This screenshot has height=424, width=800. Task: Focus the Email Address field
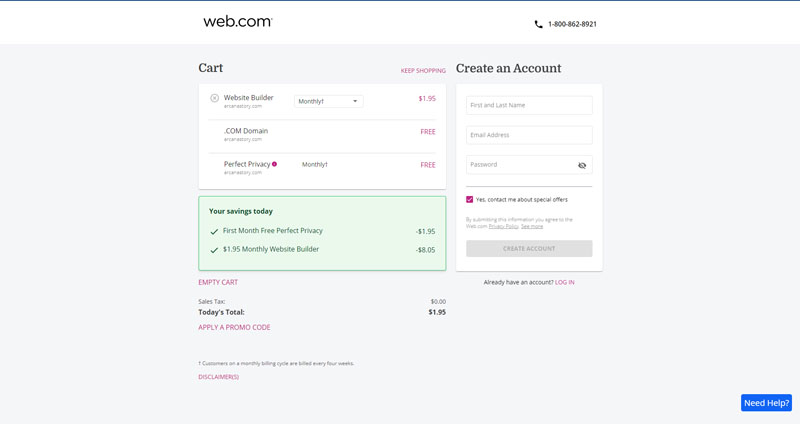click(x=529, y=135)
